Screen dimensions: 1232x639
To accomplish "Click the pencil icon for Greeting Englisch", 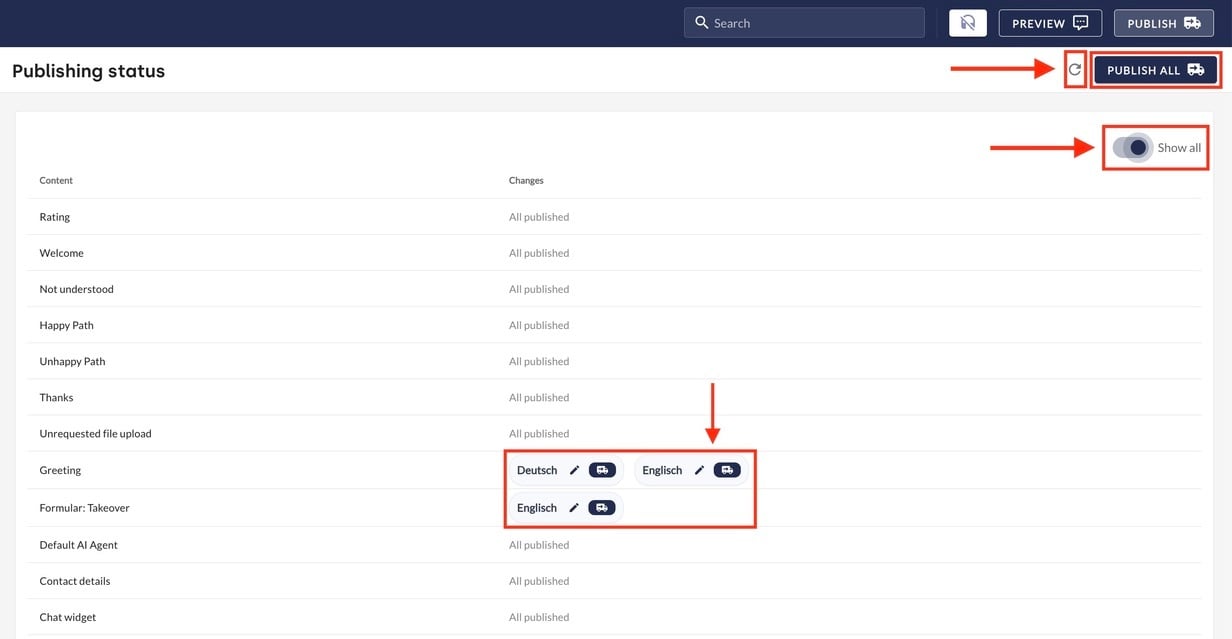I will tap(699, 470).
